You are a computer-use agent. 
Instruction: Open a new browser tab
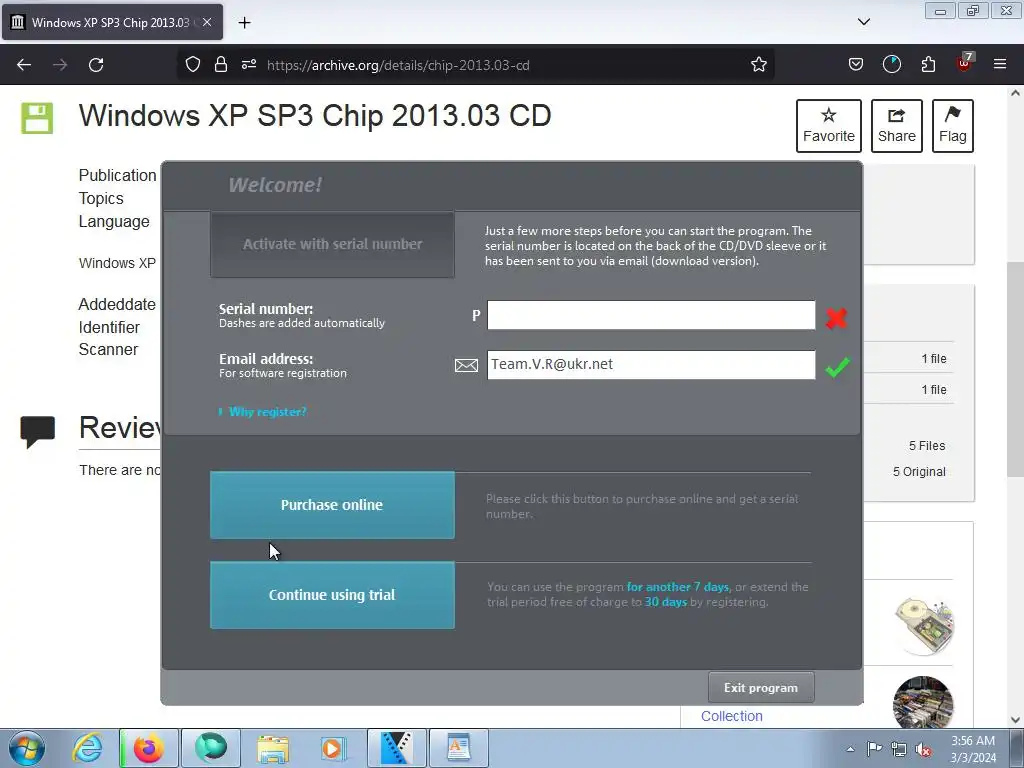(244, 23)
